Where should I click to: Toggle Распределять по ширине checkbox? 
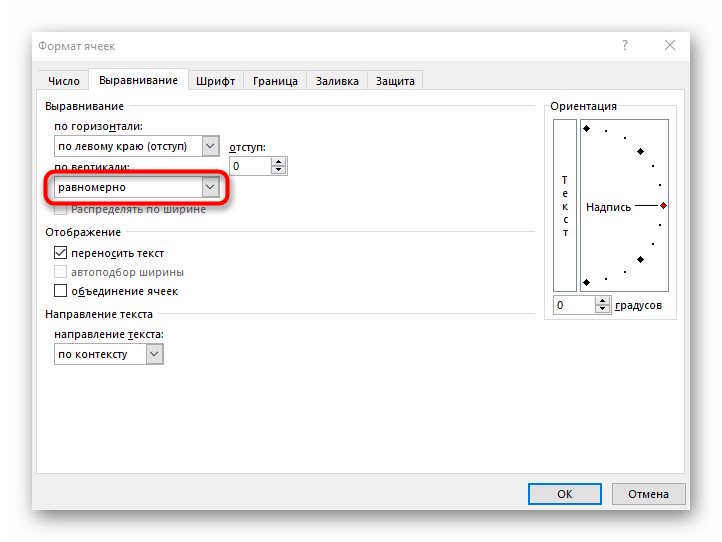[x=60, y=210]
